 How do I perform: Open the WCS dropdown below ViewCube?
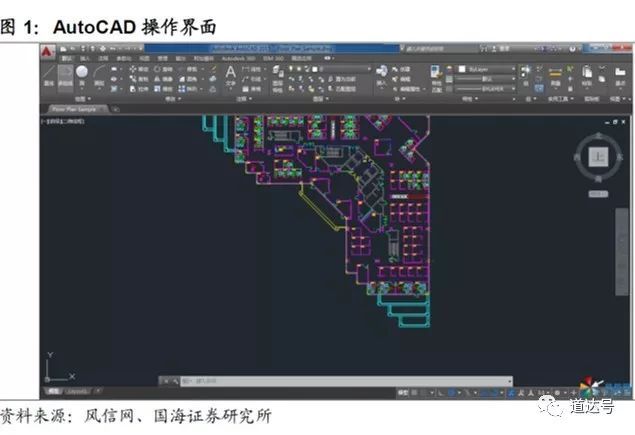598,194
